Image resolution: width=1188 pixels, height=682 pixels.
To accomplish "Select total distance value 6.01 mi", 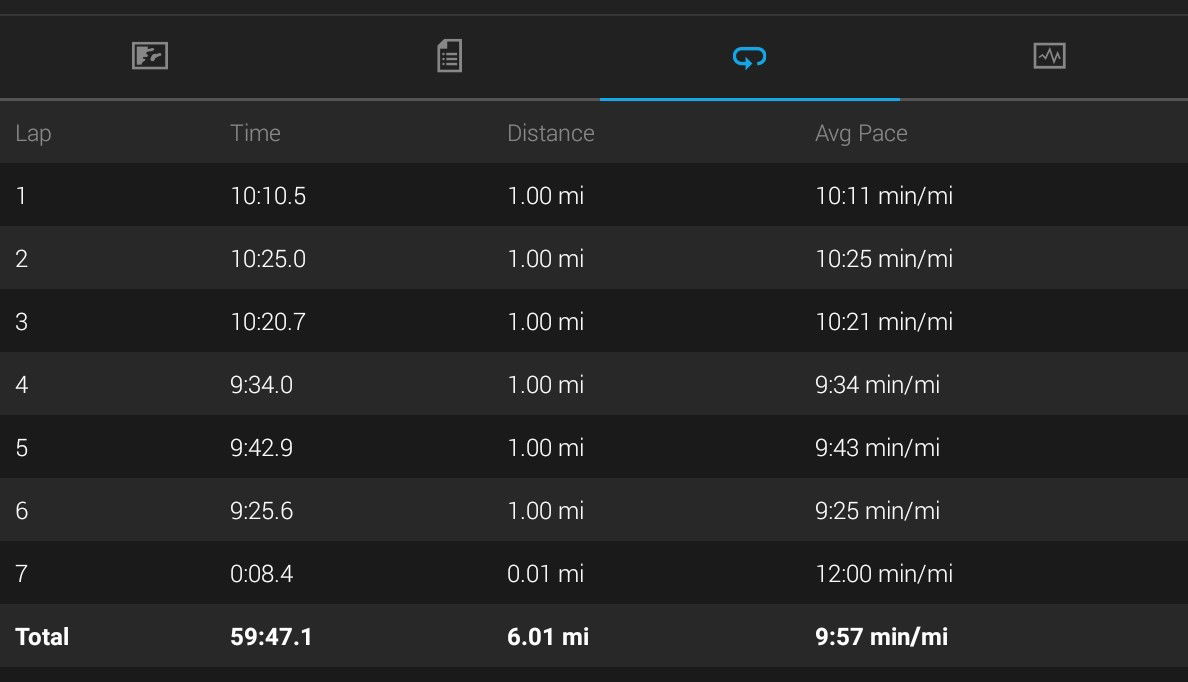I will pyautogui.click(x=548, y=637).
